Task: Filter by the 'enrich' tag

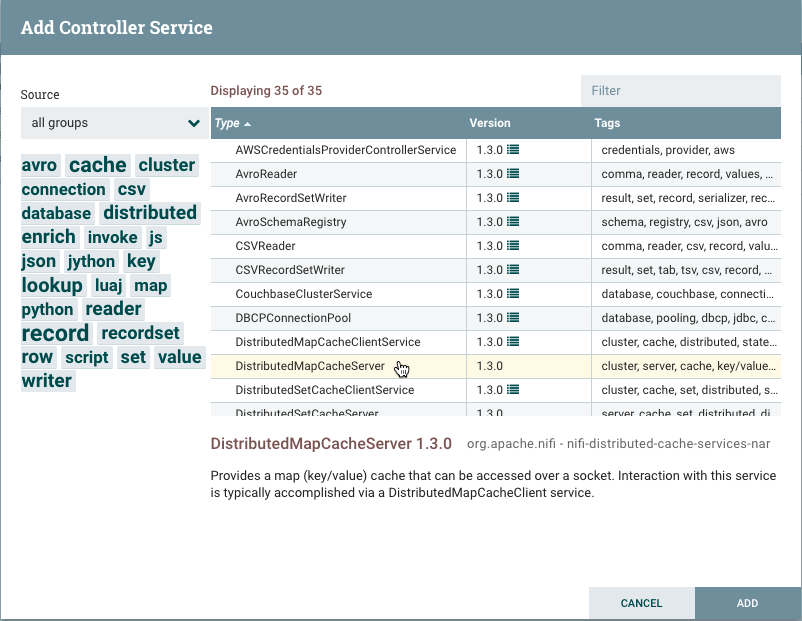Action: [x=49, y=237]
